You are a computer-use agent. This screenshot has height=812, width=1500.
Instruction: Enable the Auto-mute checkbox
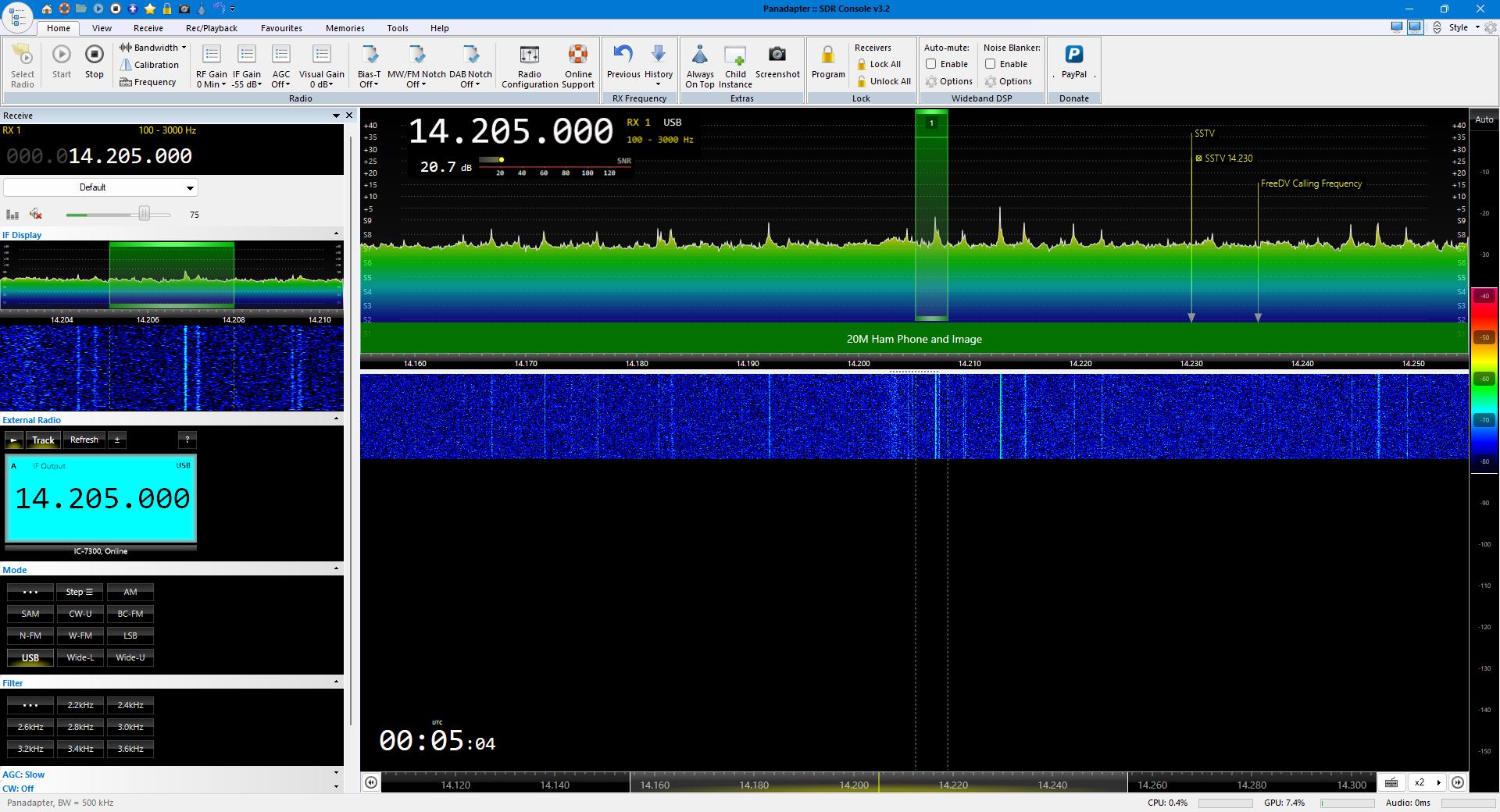(930, 64)
